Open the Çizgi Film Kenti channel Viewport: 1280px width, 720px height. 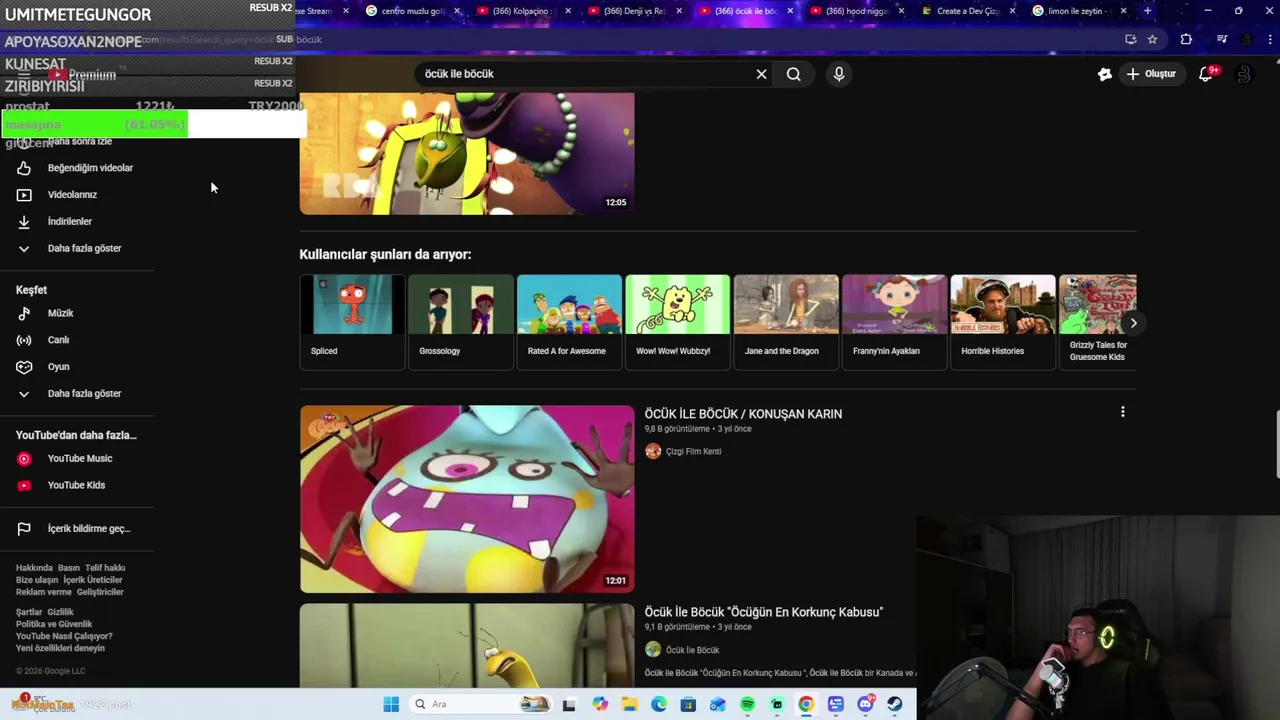point(693,452)
